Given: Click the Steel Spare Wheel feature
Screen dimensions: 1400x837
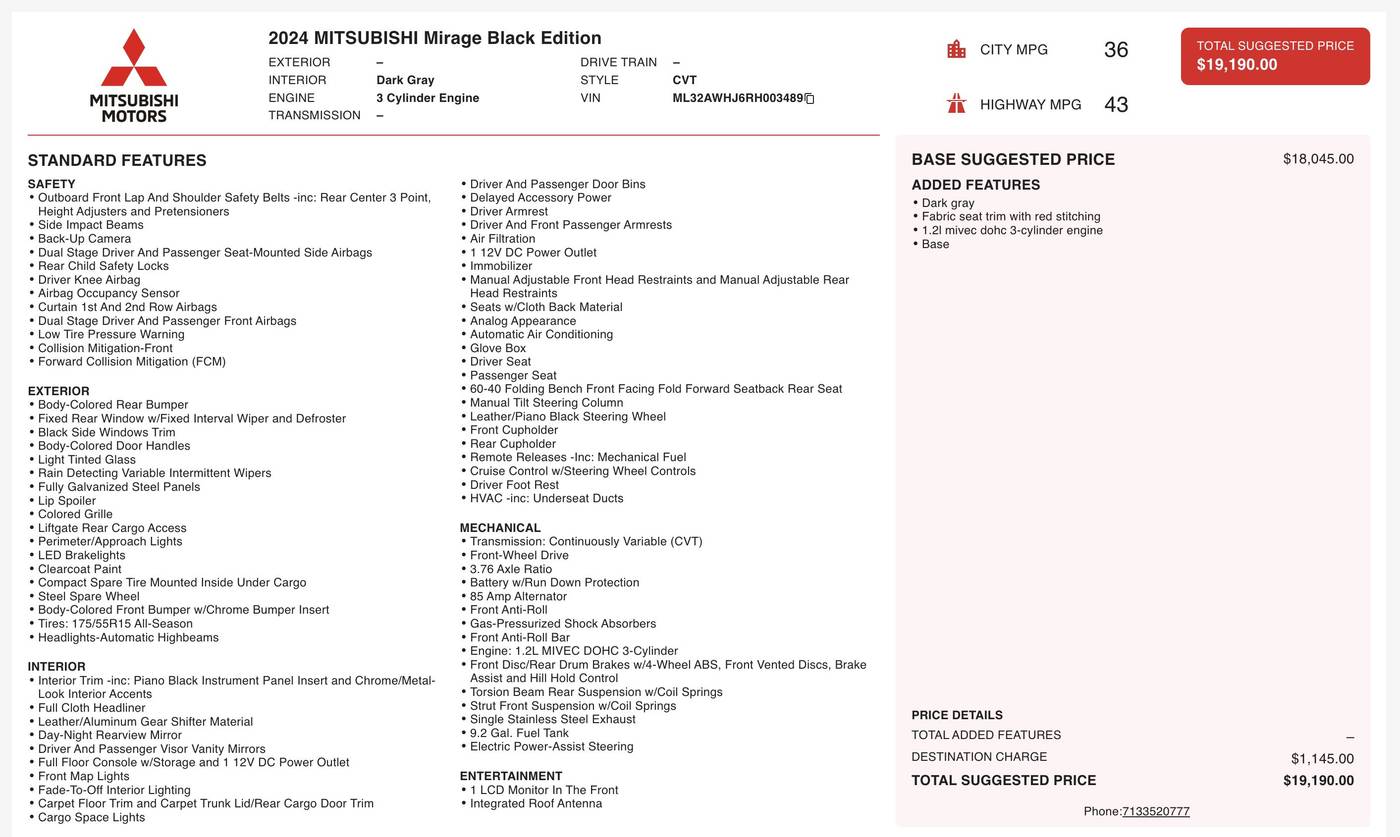Looking at the screenshot, I should point(89,597).
